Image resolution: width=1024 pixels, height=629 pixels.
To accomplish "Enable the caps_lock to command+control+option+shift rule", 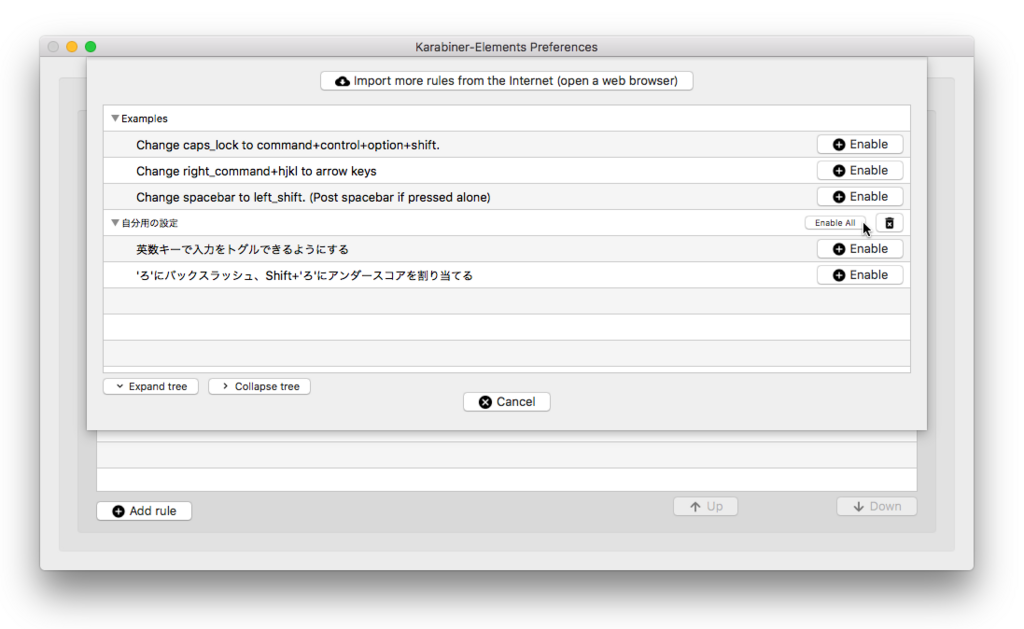I will point(859,144).
